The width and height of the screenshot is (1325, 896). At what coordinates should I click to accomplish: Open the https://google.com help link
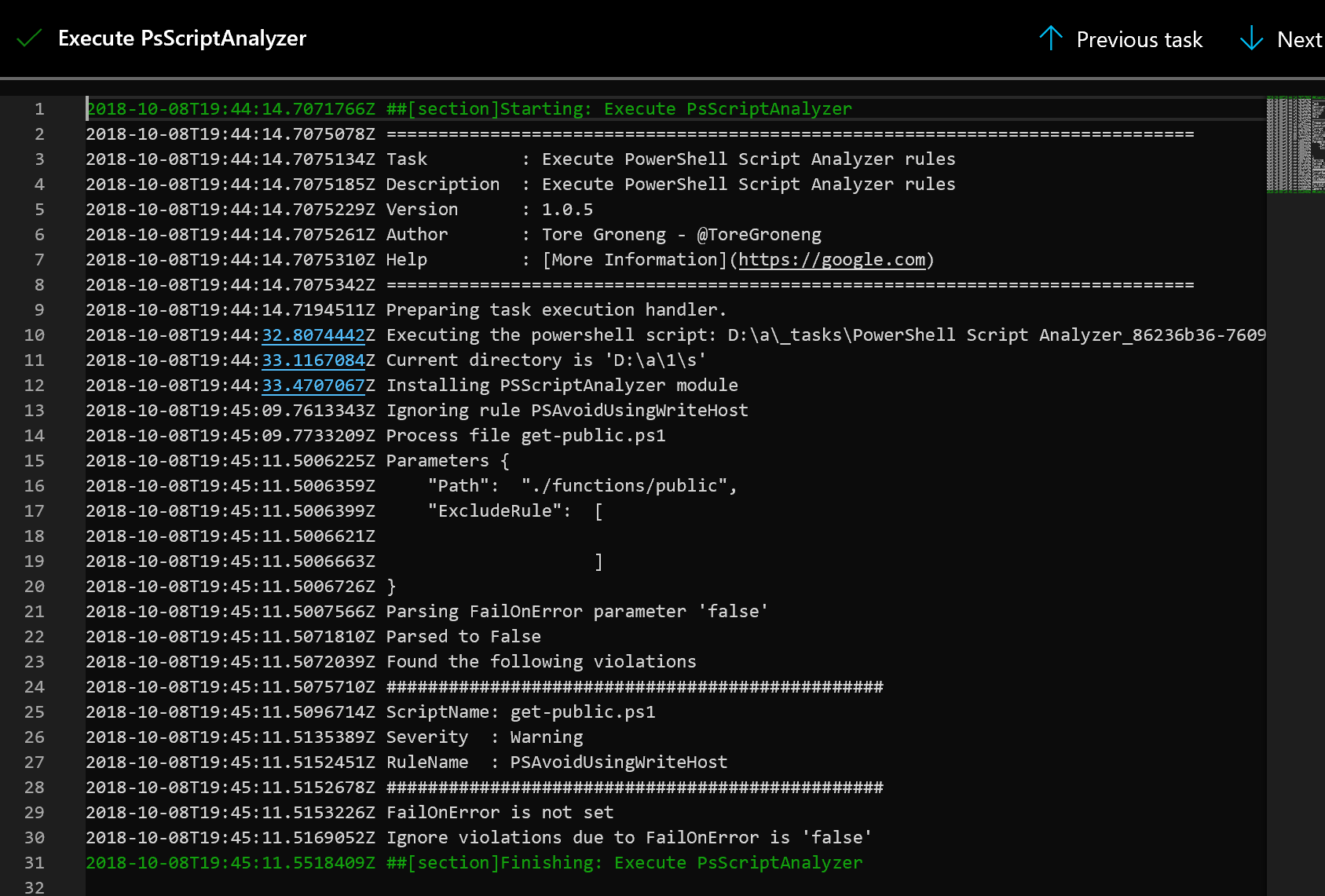tap(831, 259)
